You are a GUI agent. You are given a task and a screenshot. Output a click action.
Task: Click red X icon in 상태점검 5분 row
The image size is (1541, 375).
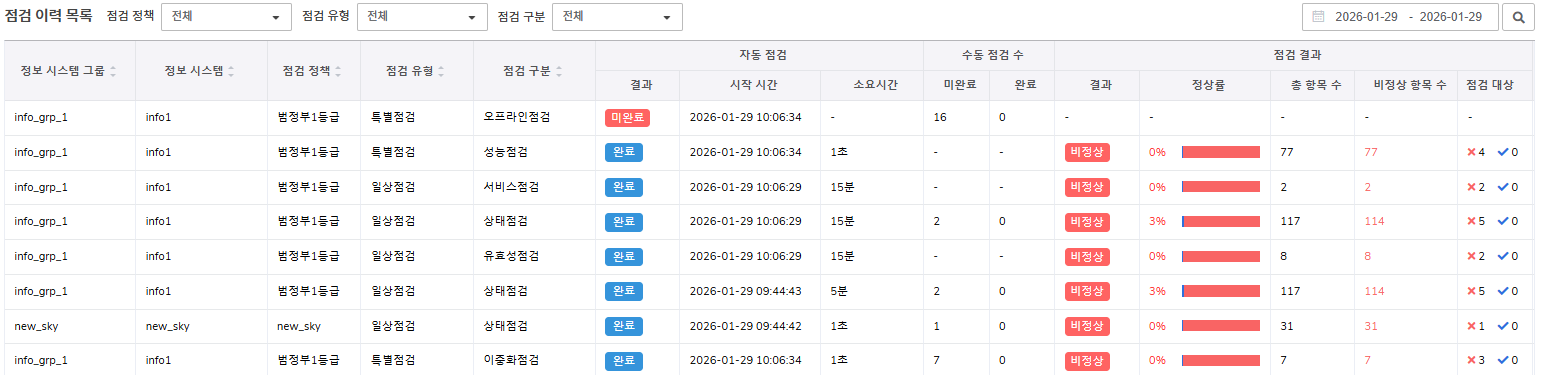click(1471, 291)
